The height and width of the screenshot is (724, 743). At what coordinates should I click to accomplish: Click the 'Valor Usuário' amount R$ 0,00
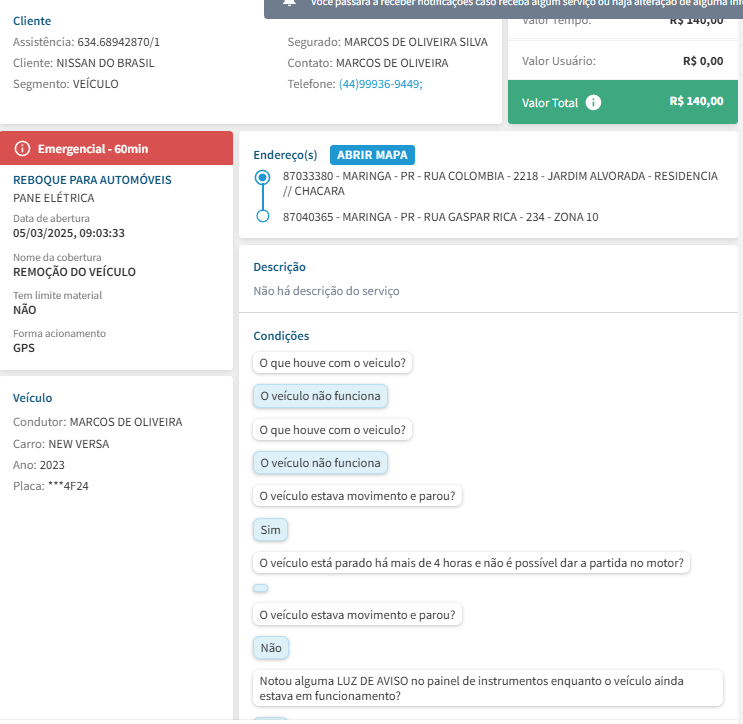(x=703, y=61)
